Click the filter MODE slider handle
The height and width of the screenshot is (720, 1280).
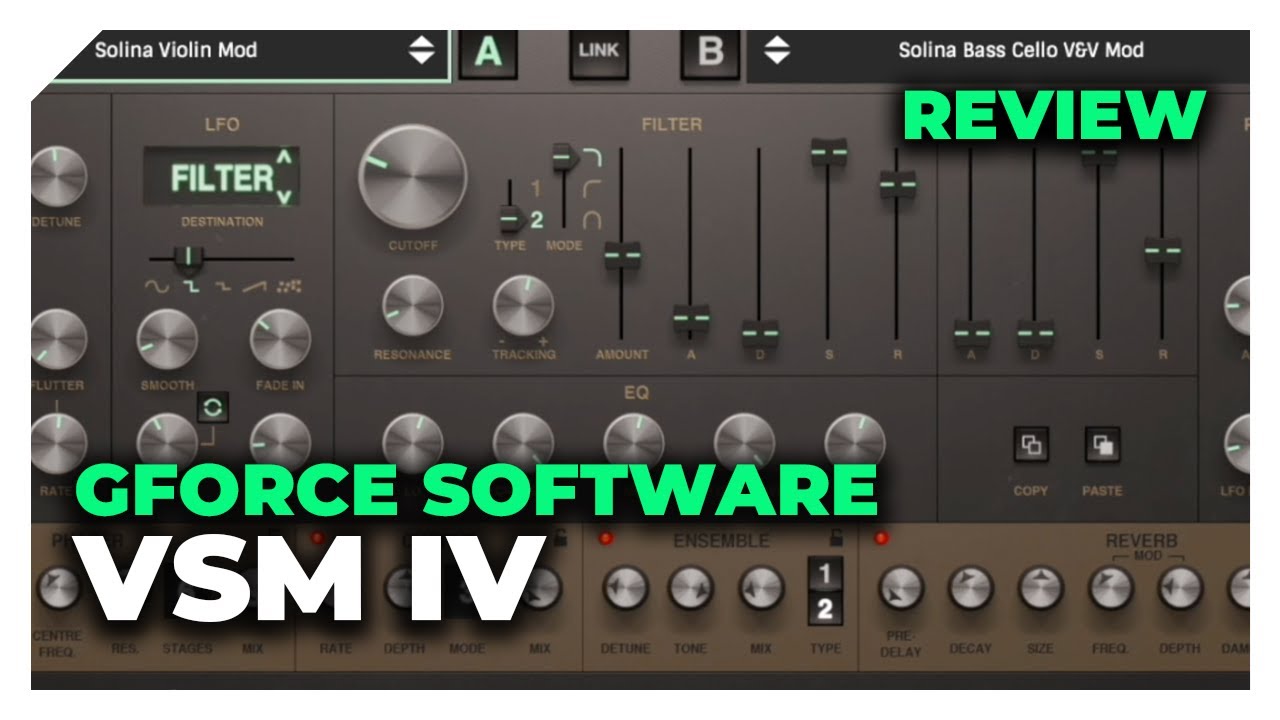click(x=566, y=156)
